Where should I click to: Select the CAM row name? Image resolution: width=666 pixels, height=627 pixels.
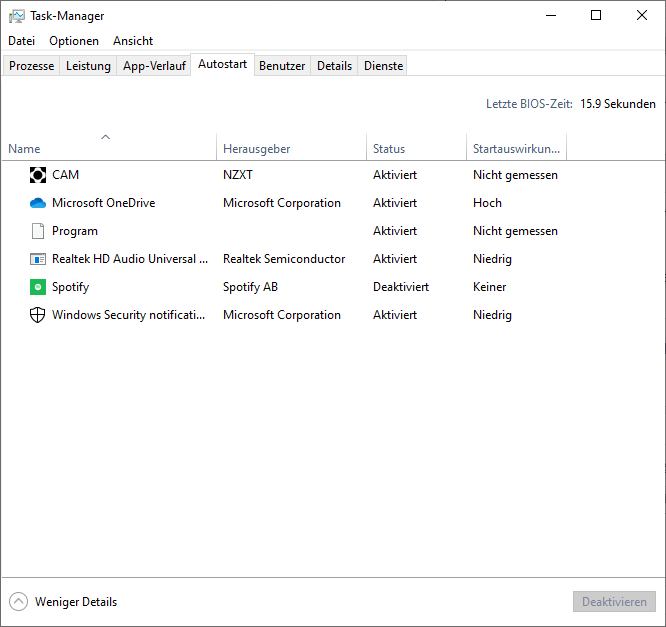point(65,175)
